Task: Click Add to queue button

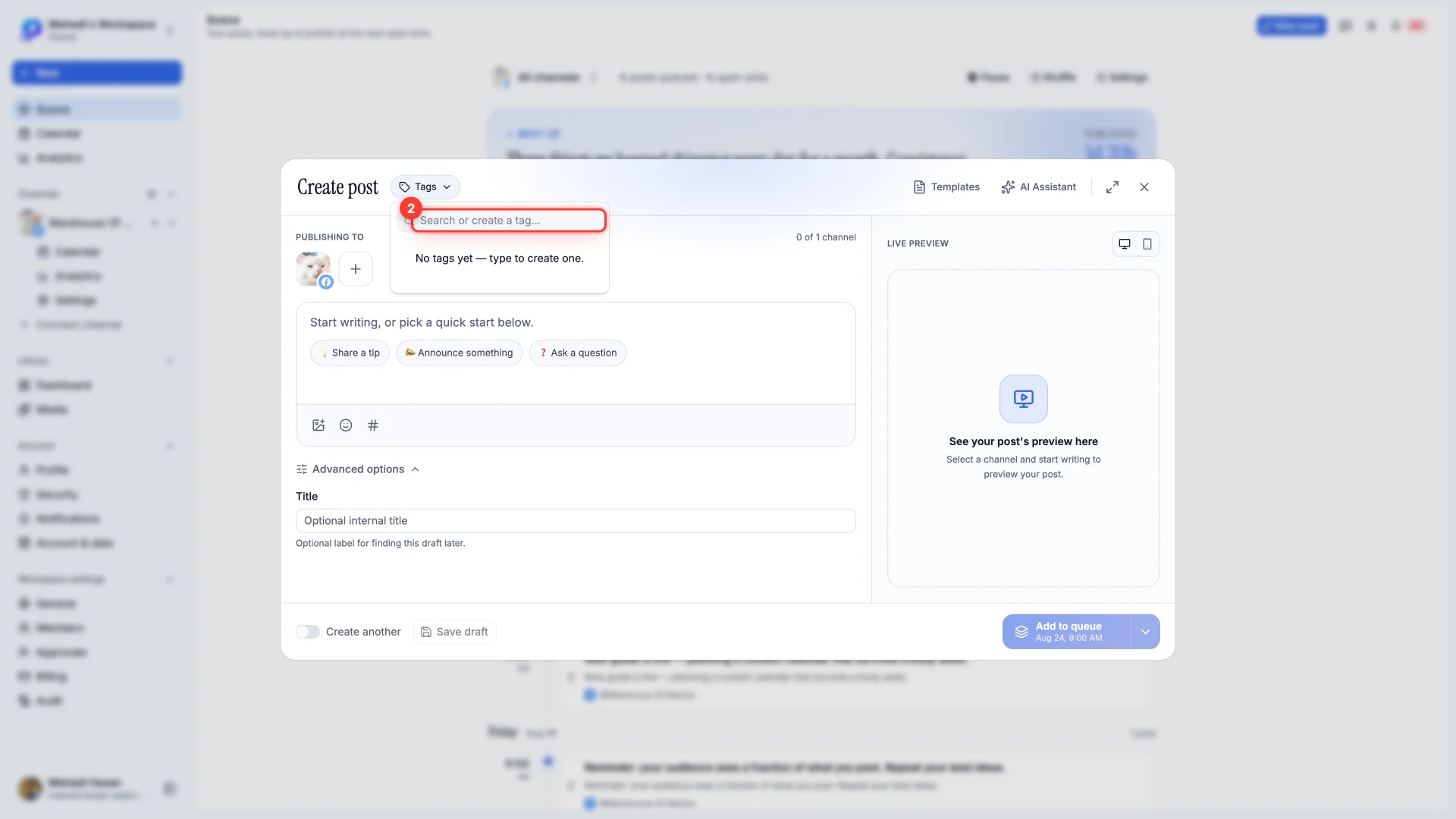Action: [1066, 632]
